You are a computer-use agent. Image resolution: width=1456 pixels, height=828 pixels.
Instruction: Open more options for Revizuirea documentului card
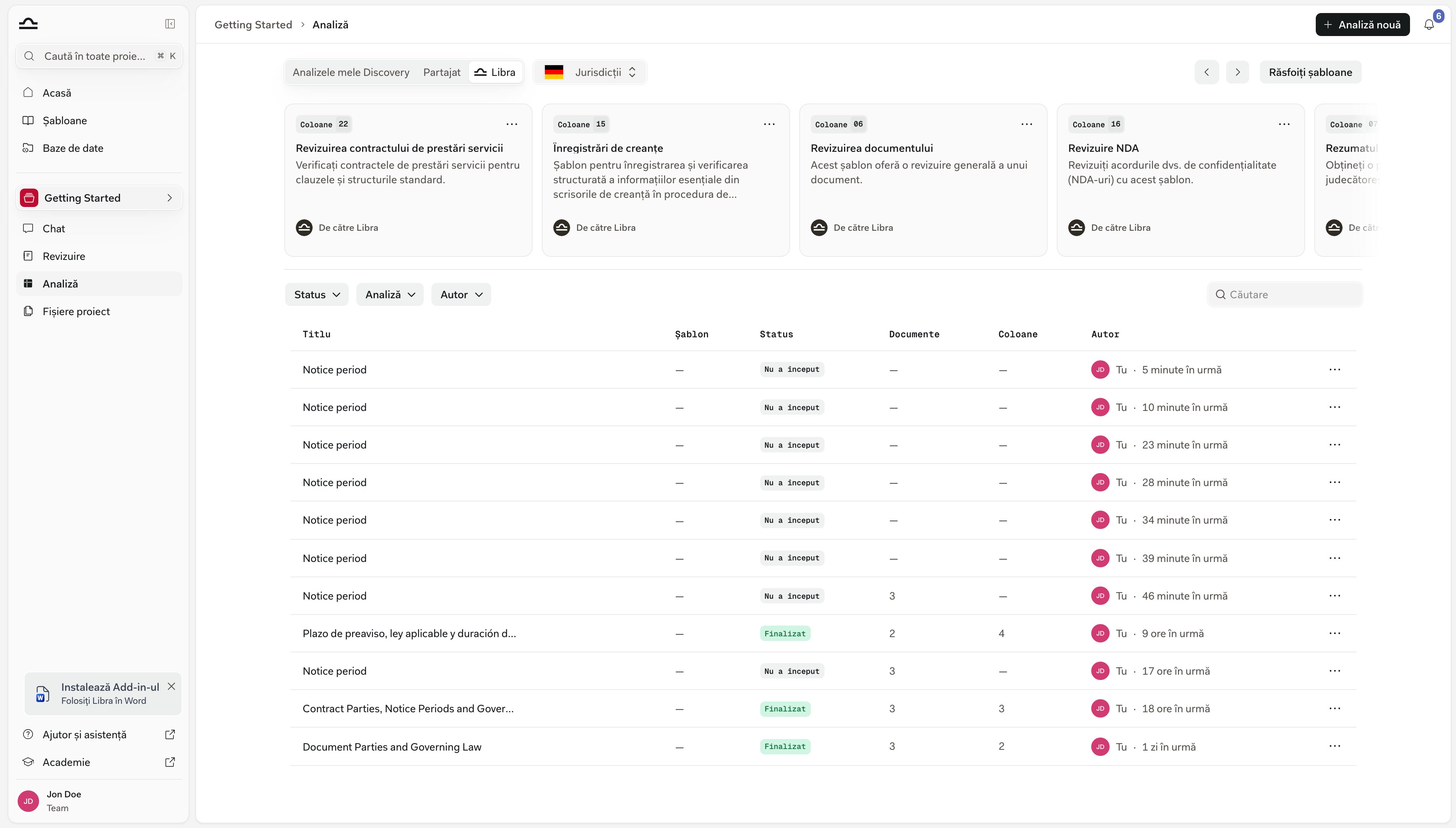1026,124
